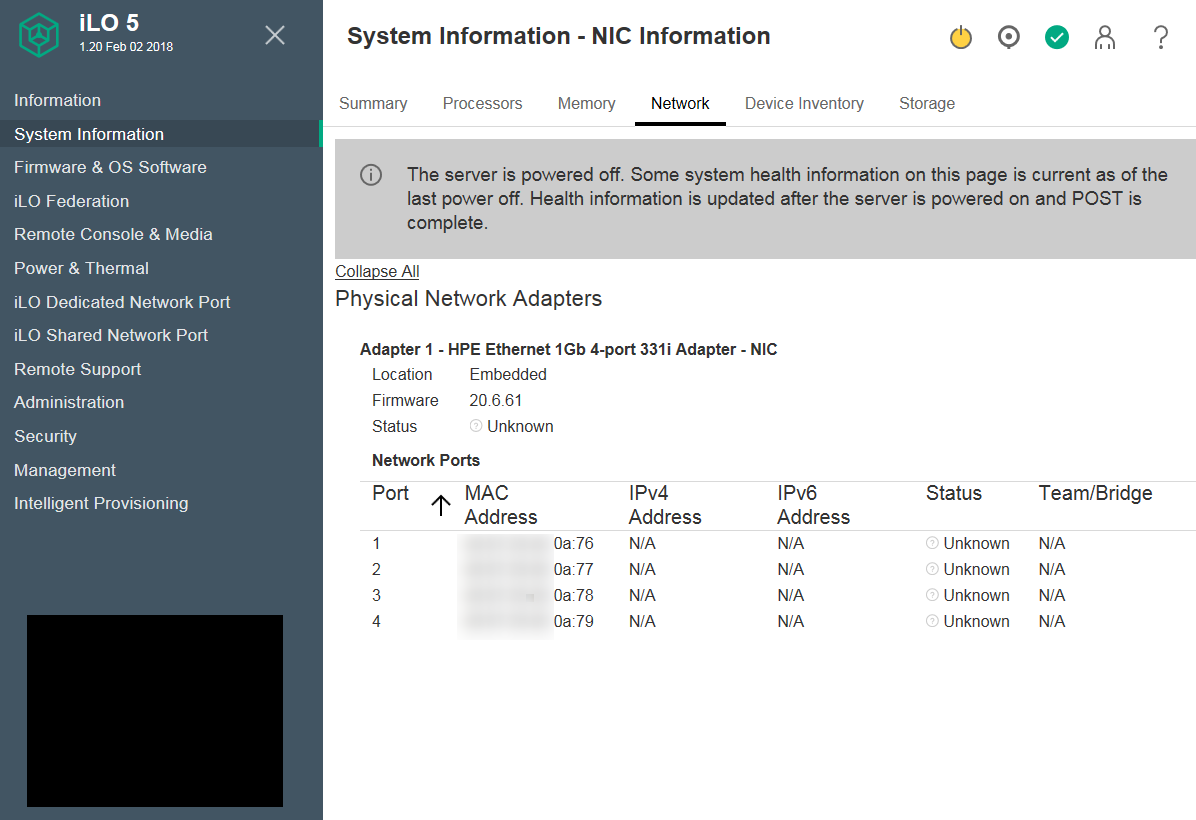Click the Network Ports subheading

426,460
